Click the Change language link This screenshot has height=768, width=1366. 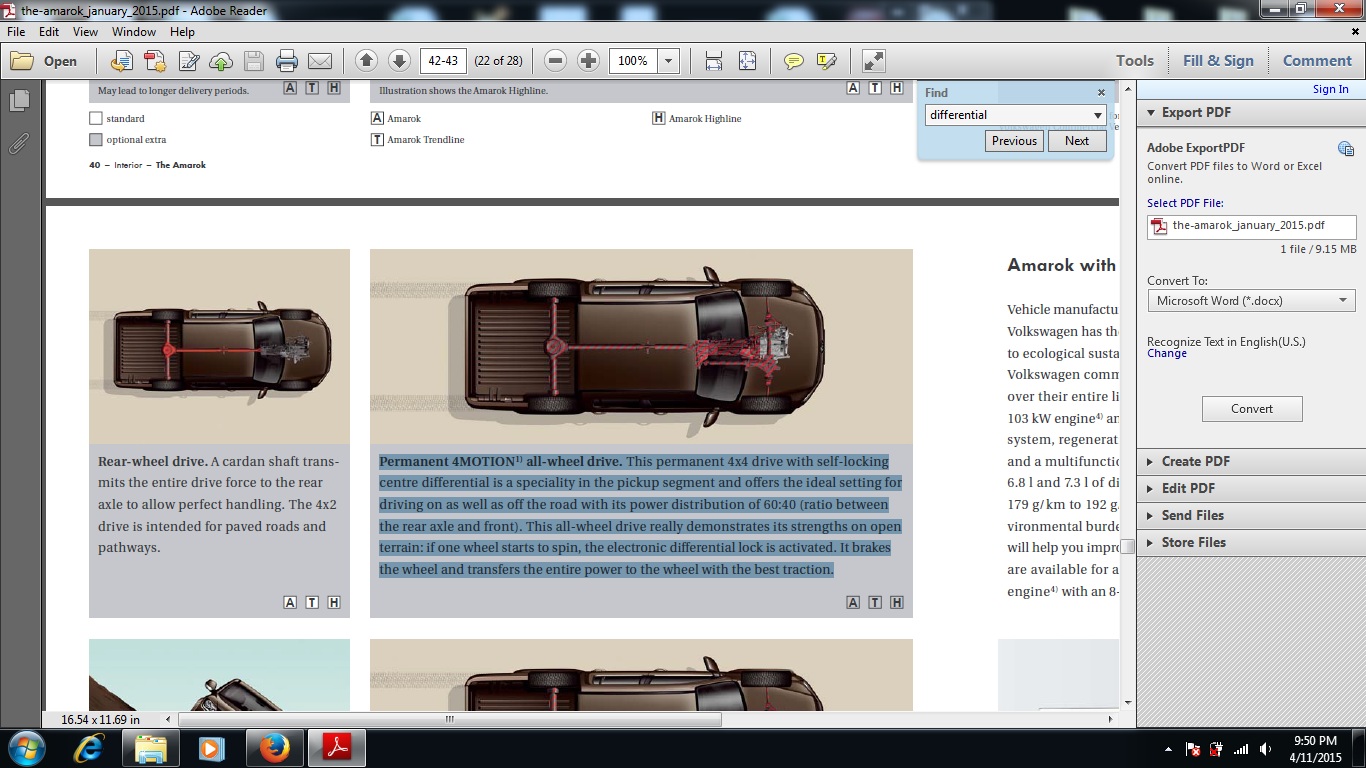click(1167, 353)
